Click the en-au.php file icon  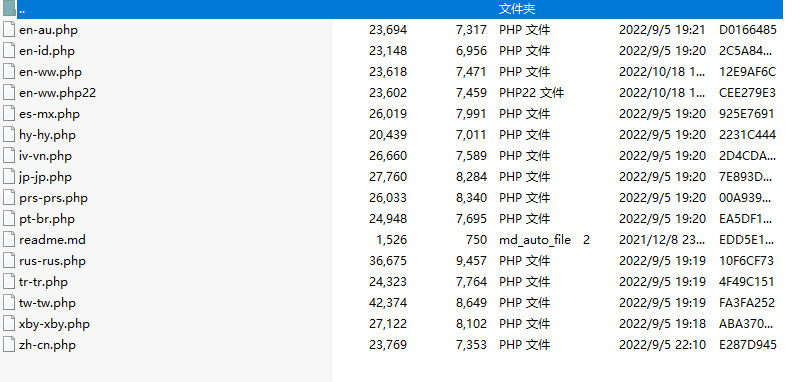coord(9,30)
